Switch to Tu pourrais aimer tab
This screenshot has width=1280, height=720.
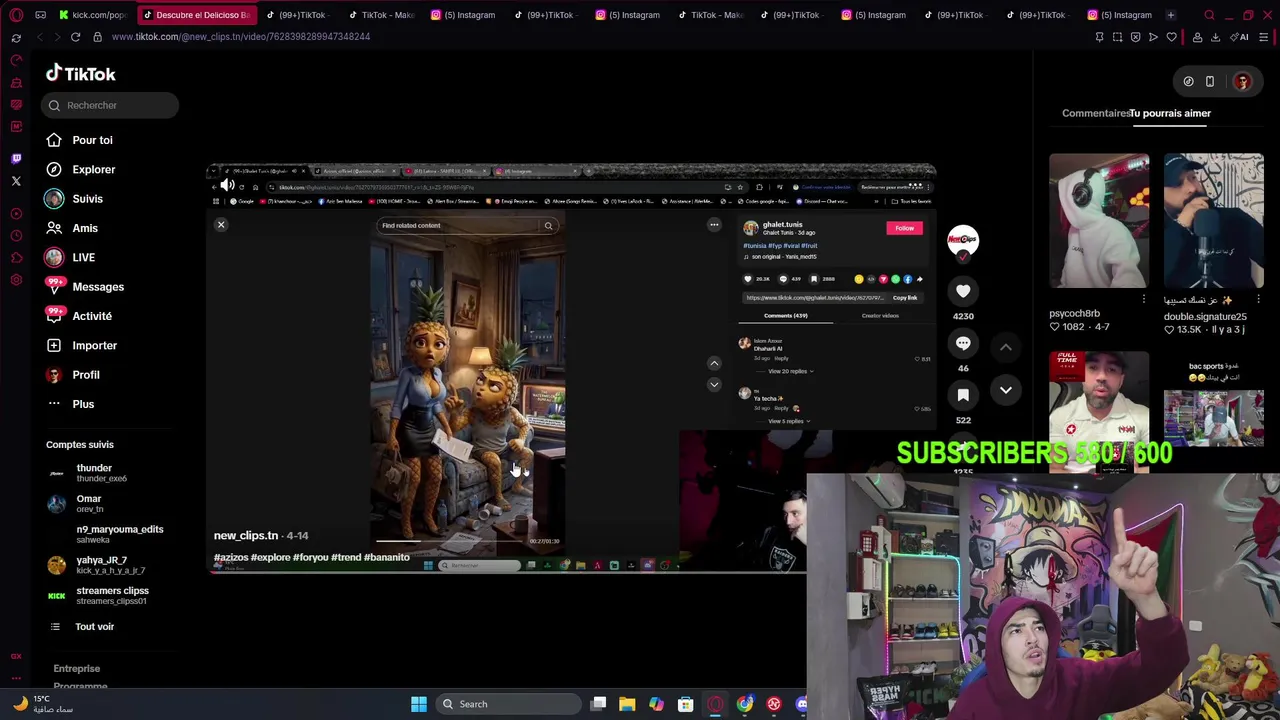tap(1171, 113)
